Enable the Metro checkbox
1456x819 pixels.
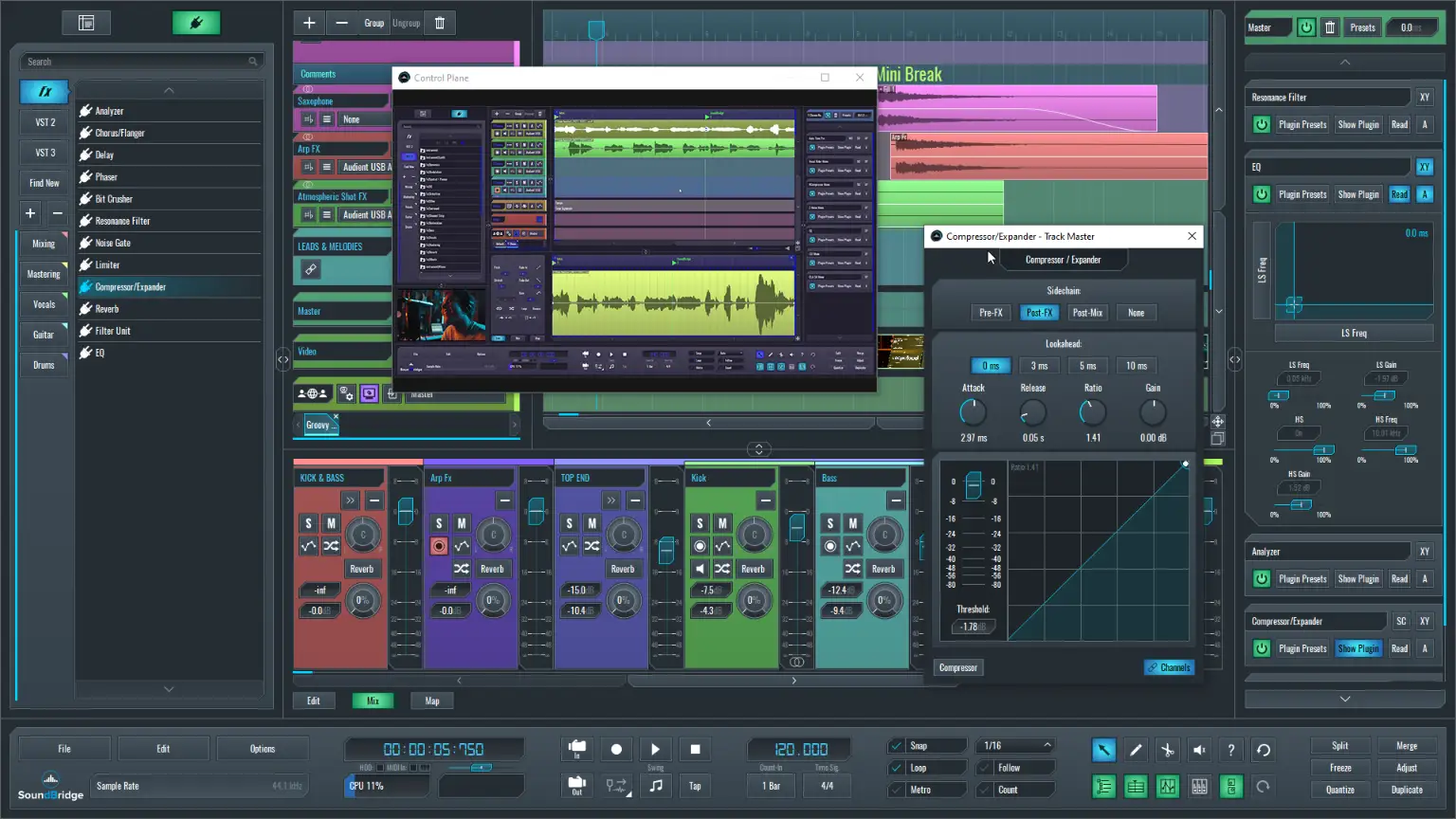(x=896, y=790)
